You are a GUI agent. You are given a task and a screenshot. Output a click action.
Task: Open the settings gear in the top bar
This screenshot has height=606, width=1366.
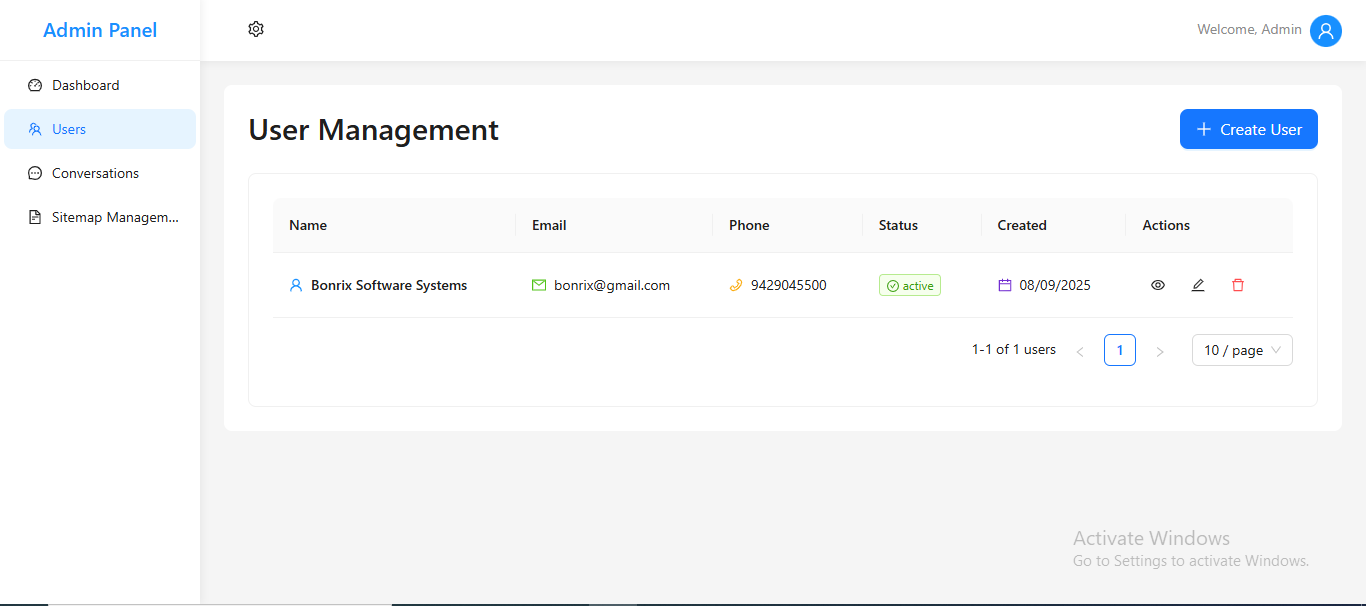(x=255, y=29)
